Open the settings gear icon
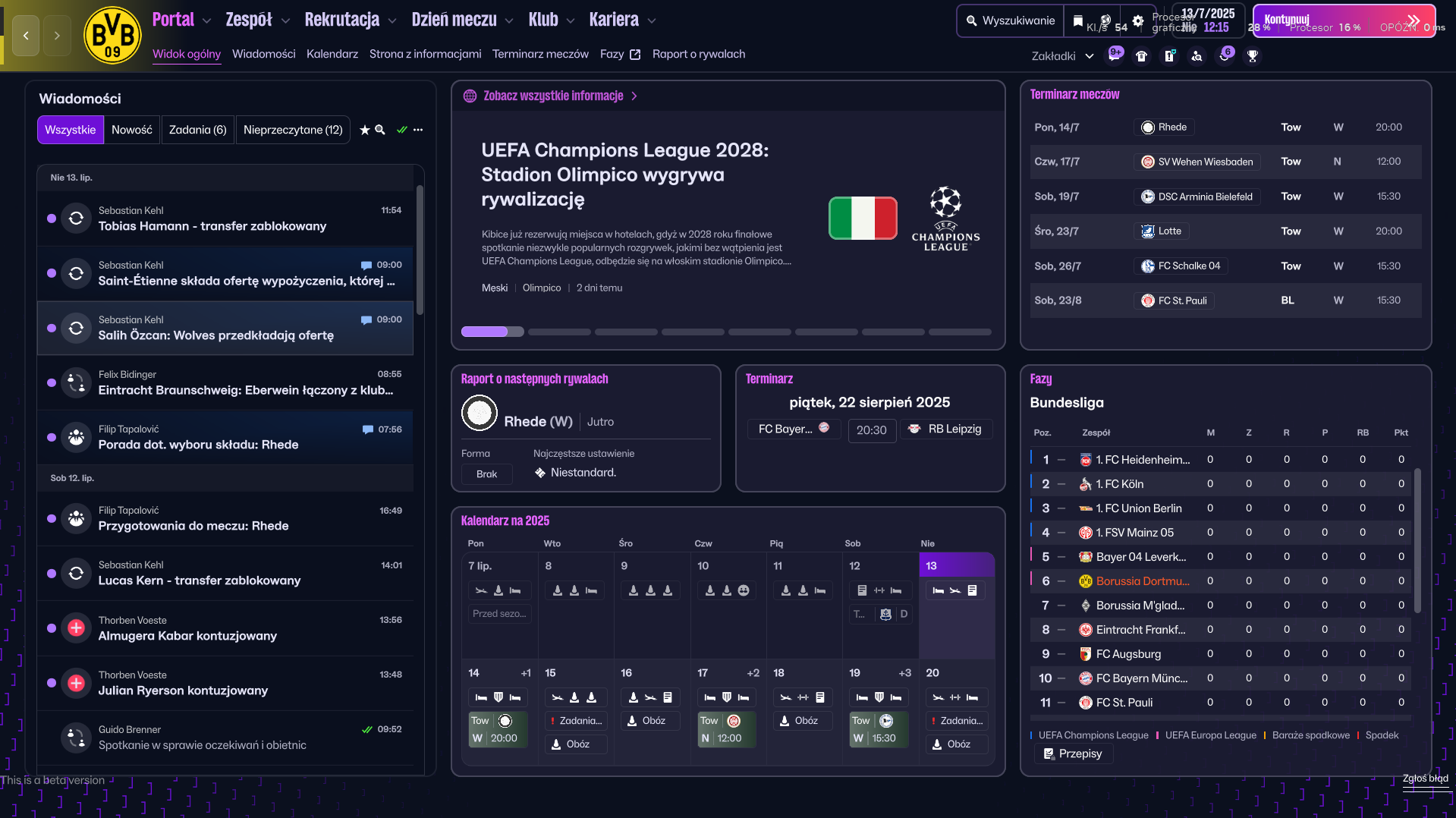 coord(1138,21)
